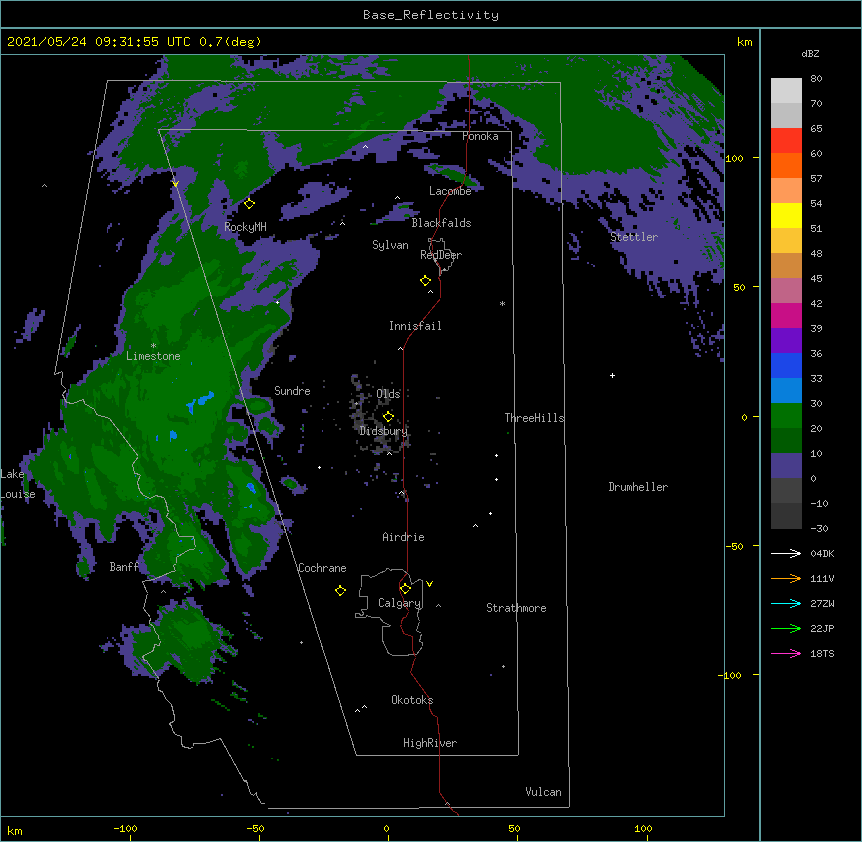Select yellow diamond marker beside Olds
862x842 pixels.
[388, 416]
